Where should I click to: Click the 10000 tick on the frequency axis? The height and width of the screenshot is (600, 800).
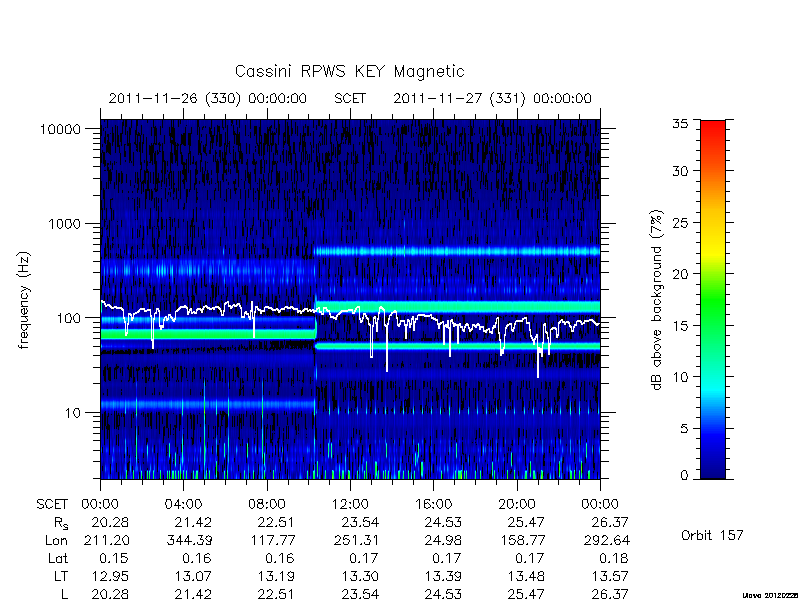(60, 130)
